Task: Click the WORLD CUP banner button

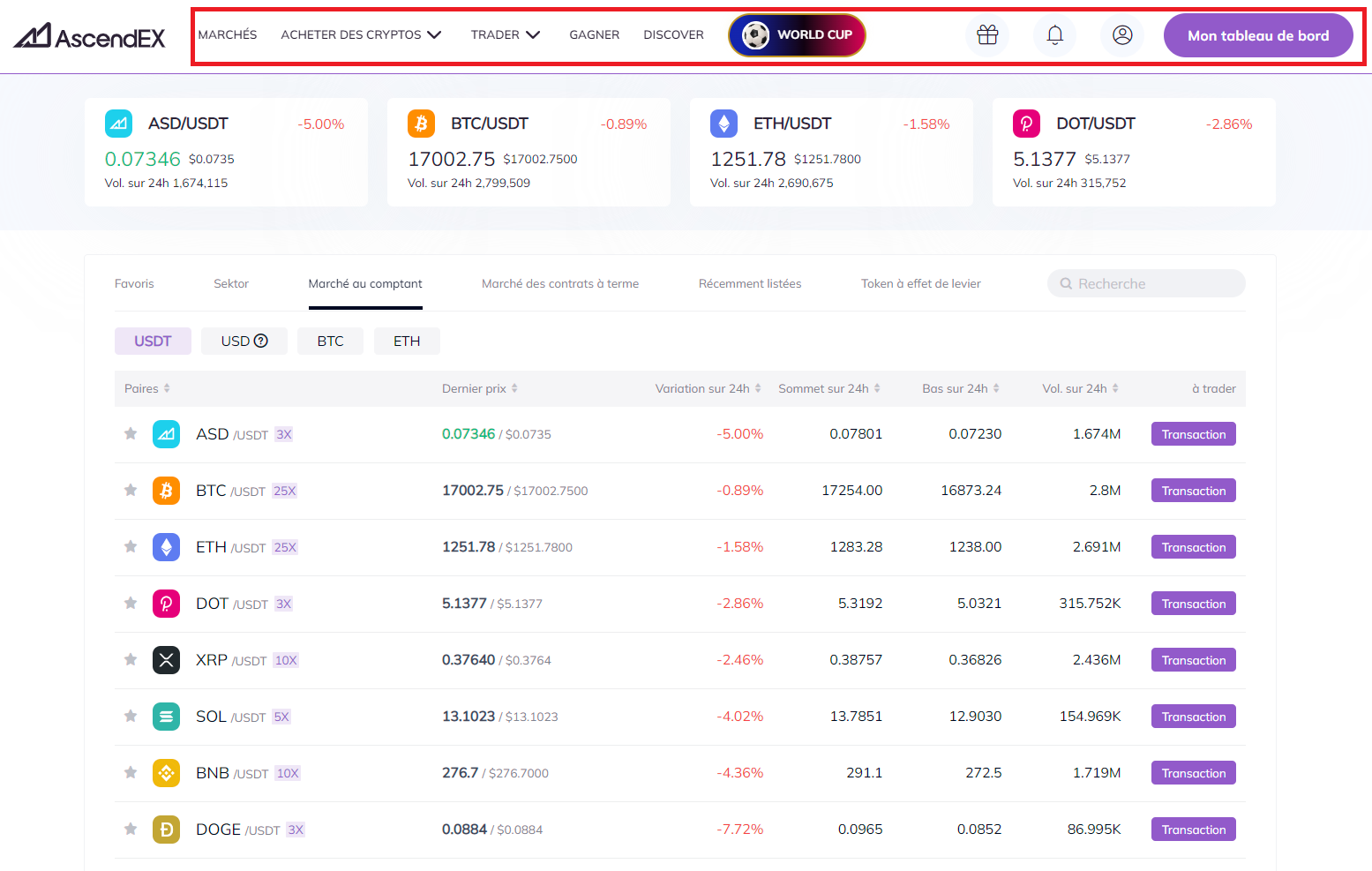Action: click(797, 35)
